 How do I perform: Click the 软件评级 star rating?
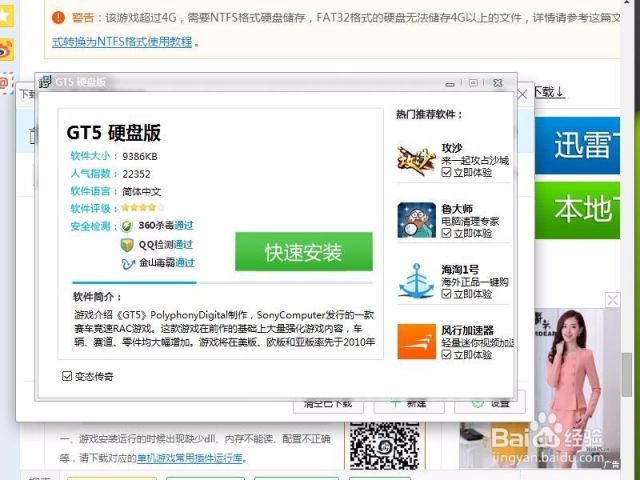coord(143,208)
